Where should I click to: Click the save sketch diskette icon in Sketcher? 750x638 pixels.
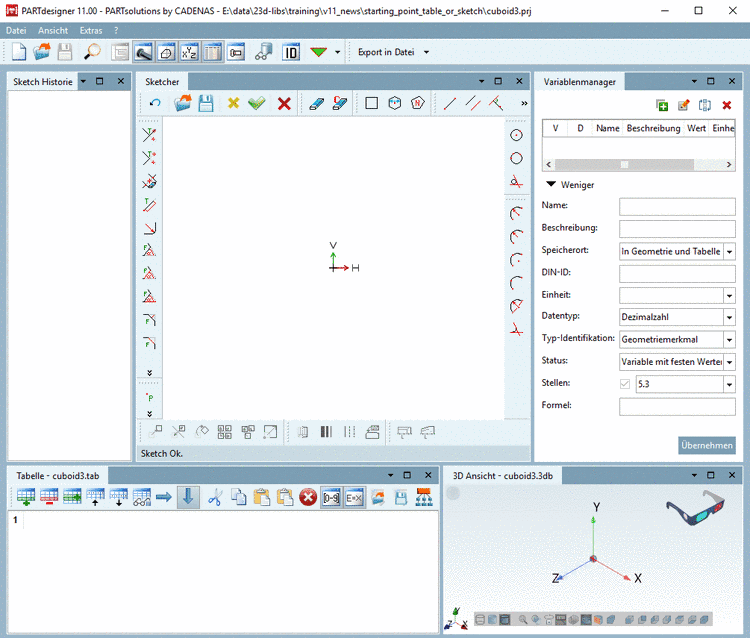(x=206, y=103)
